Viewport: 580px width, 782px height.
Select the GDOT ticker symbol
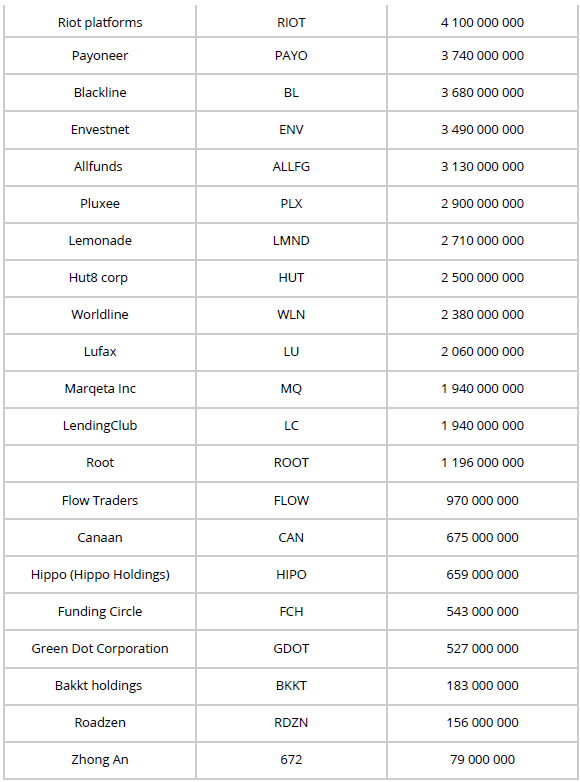coord(291,648)
